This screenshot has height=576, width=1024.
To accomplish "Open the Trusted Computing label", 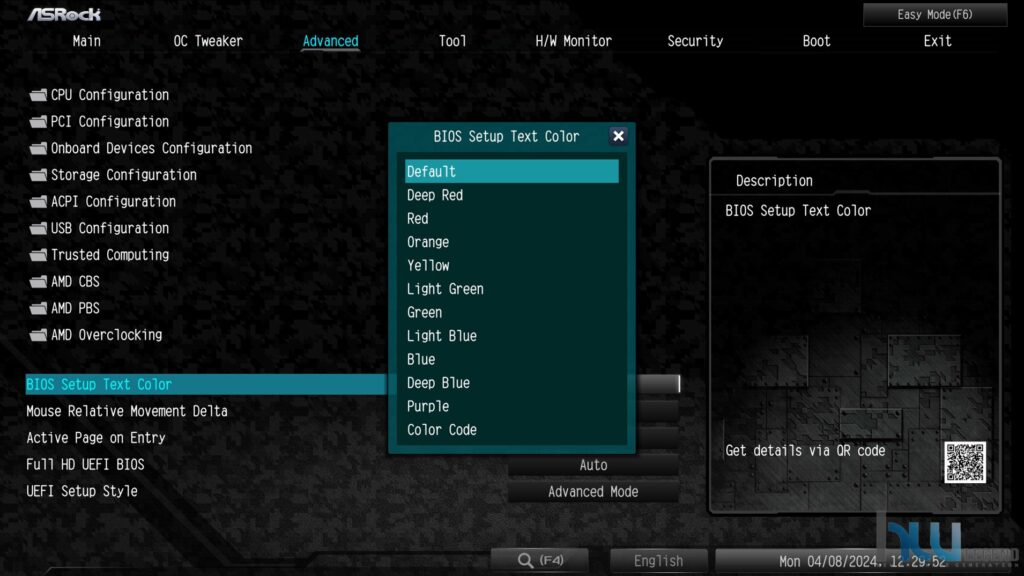I will pos(110,255).
